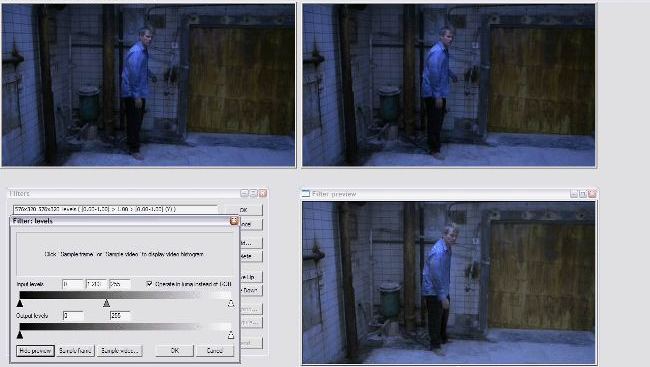650x367 pixels.
Task: Click the input levels white point value 255
Action: coord(120,284)
